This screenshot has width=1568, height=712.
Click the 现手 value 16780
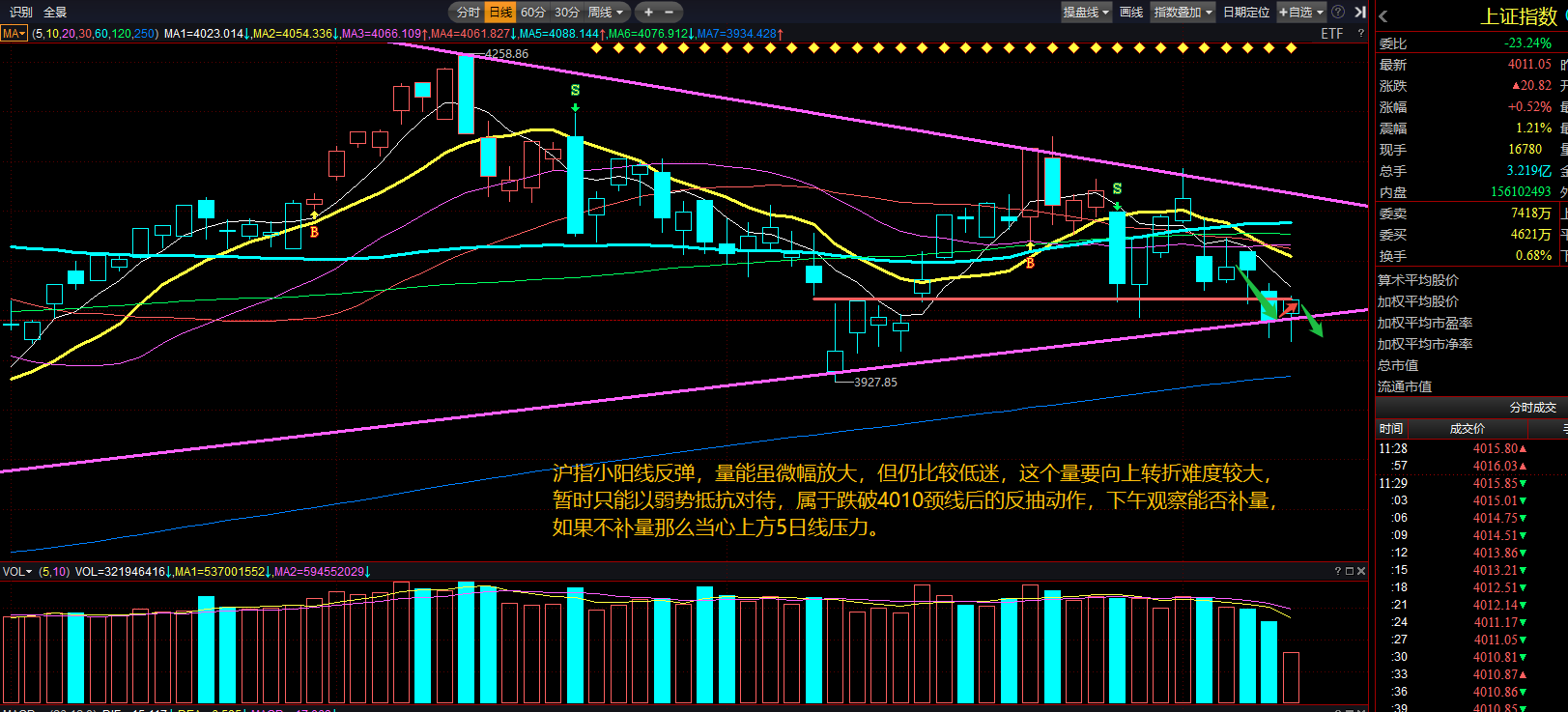pos(1525,150)
